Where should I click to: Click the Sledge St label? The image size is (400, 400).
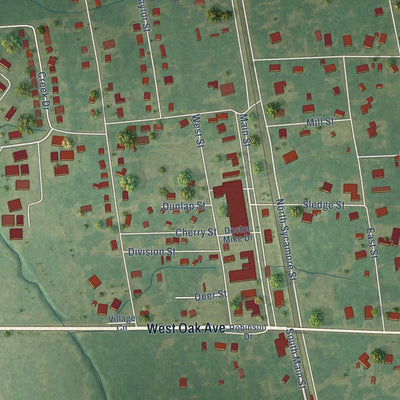tap(323, 205)
